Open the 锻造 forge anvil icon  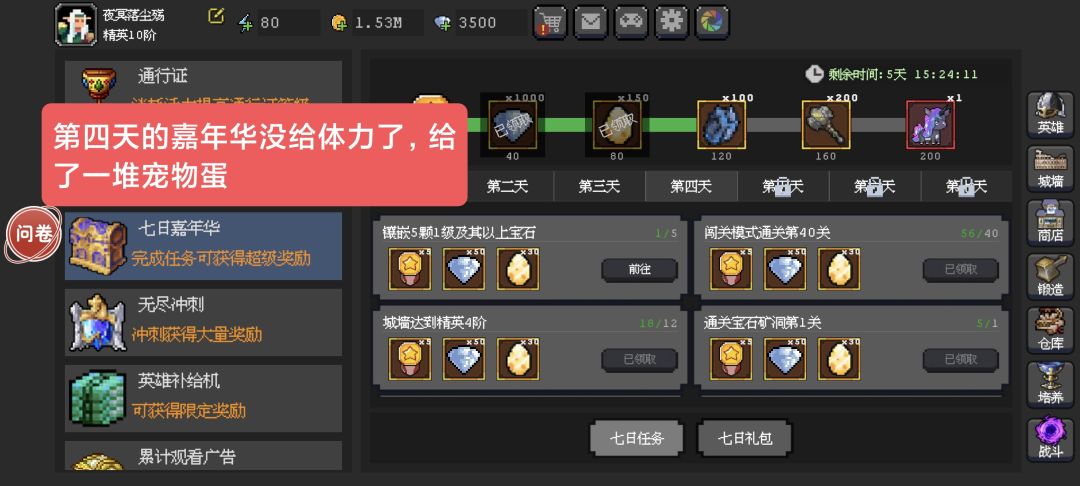(x=1050, y=275)
